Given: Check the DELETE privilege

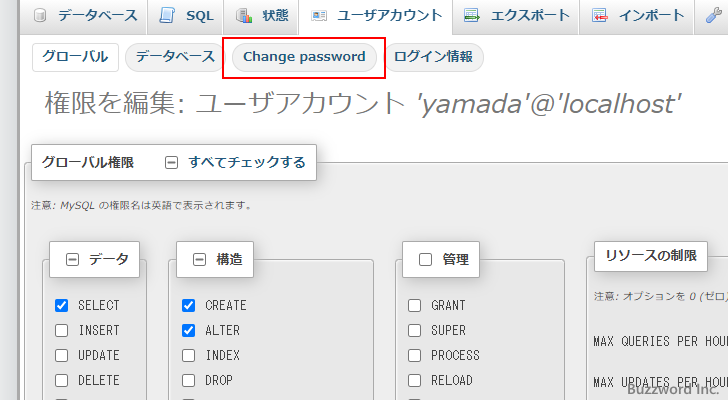Looking at the screenshot, I should tap(61, 381).
